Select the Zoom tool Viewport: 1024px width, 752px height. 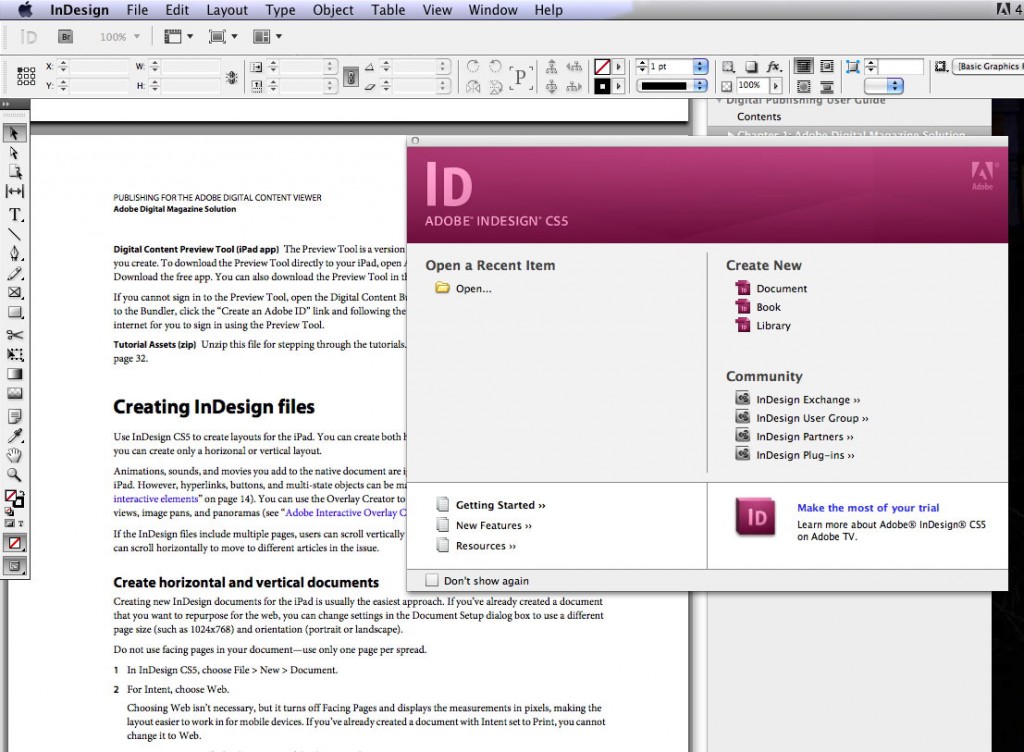14,473
